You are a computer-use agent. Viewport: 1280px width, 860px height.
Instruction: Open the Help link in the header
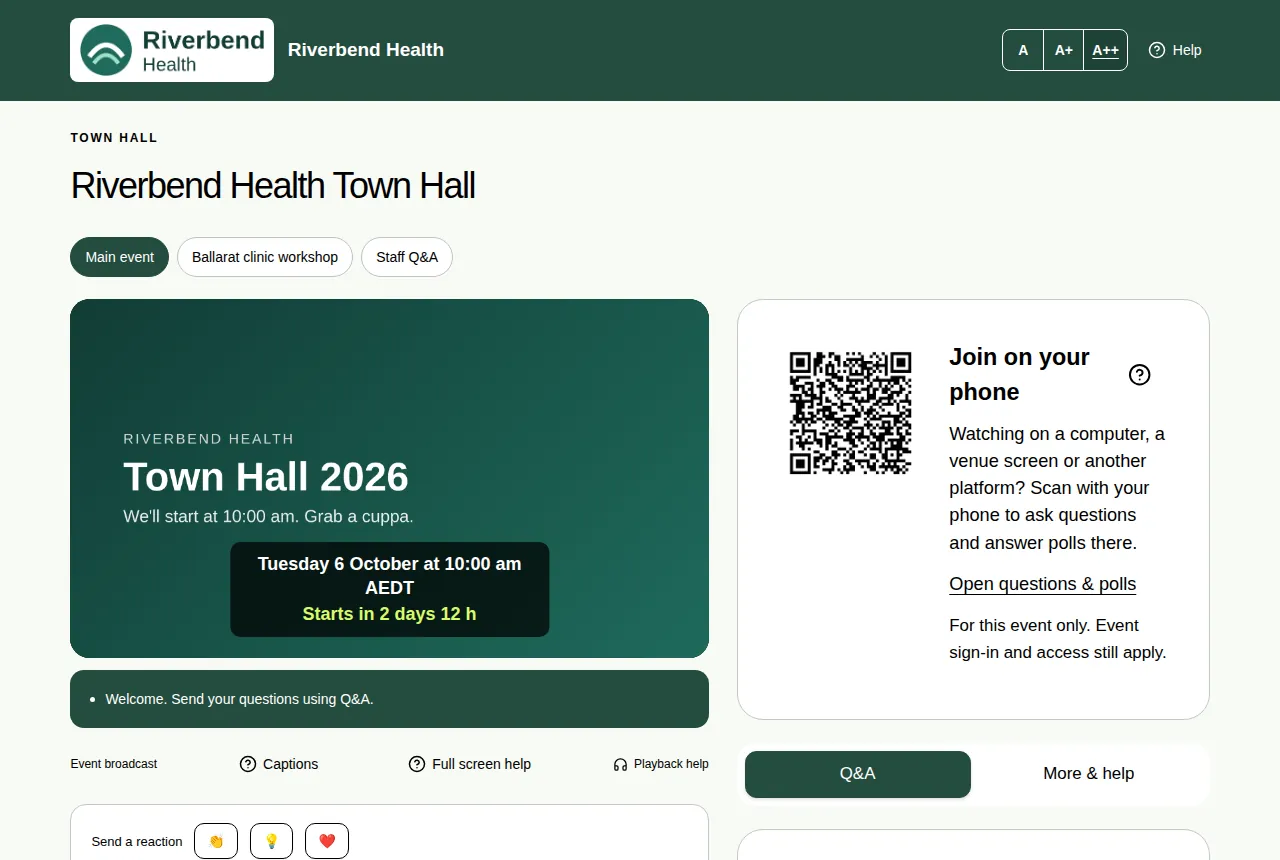pyautogui.click(x=1175, y=50)
